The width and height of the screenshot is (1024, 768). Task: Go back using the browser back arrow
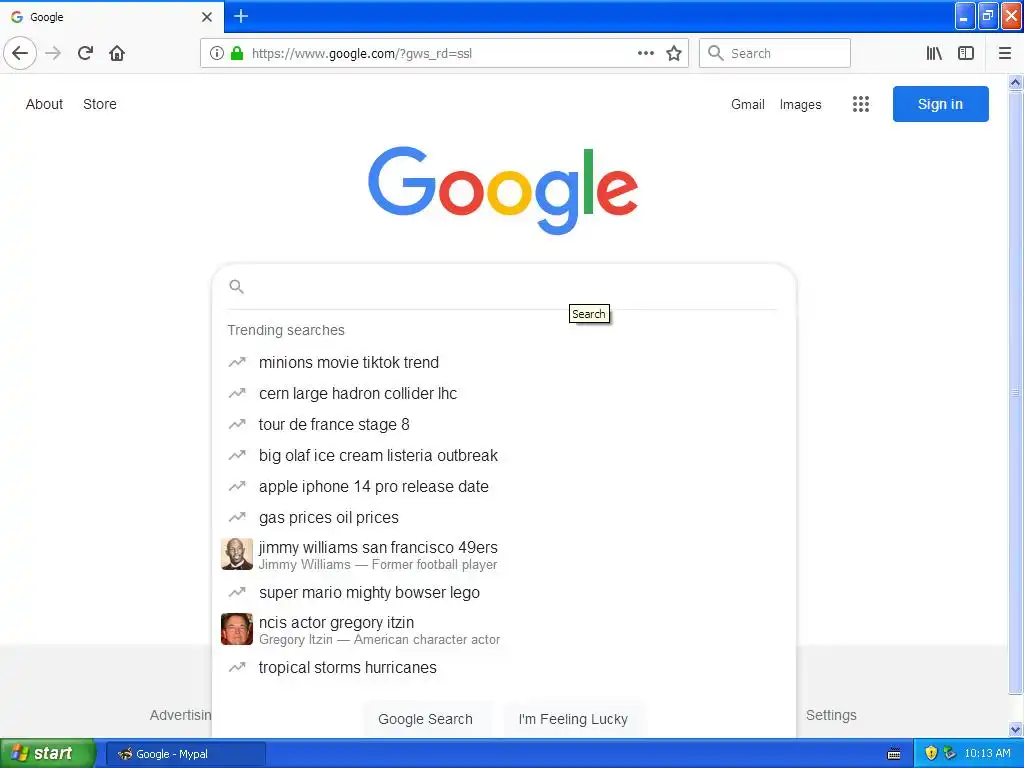[20, 53]
